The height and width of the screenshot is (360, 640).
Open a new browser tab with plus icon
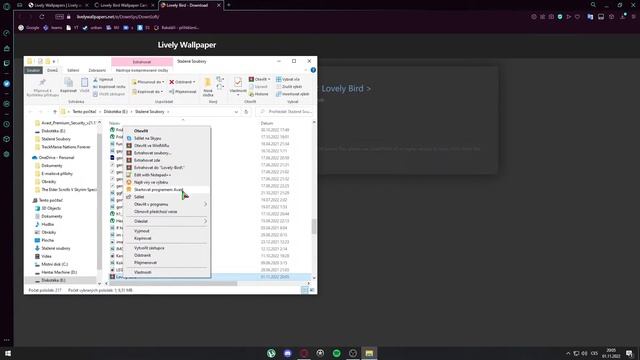click(x=229, y=5)
